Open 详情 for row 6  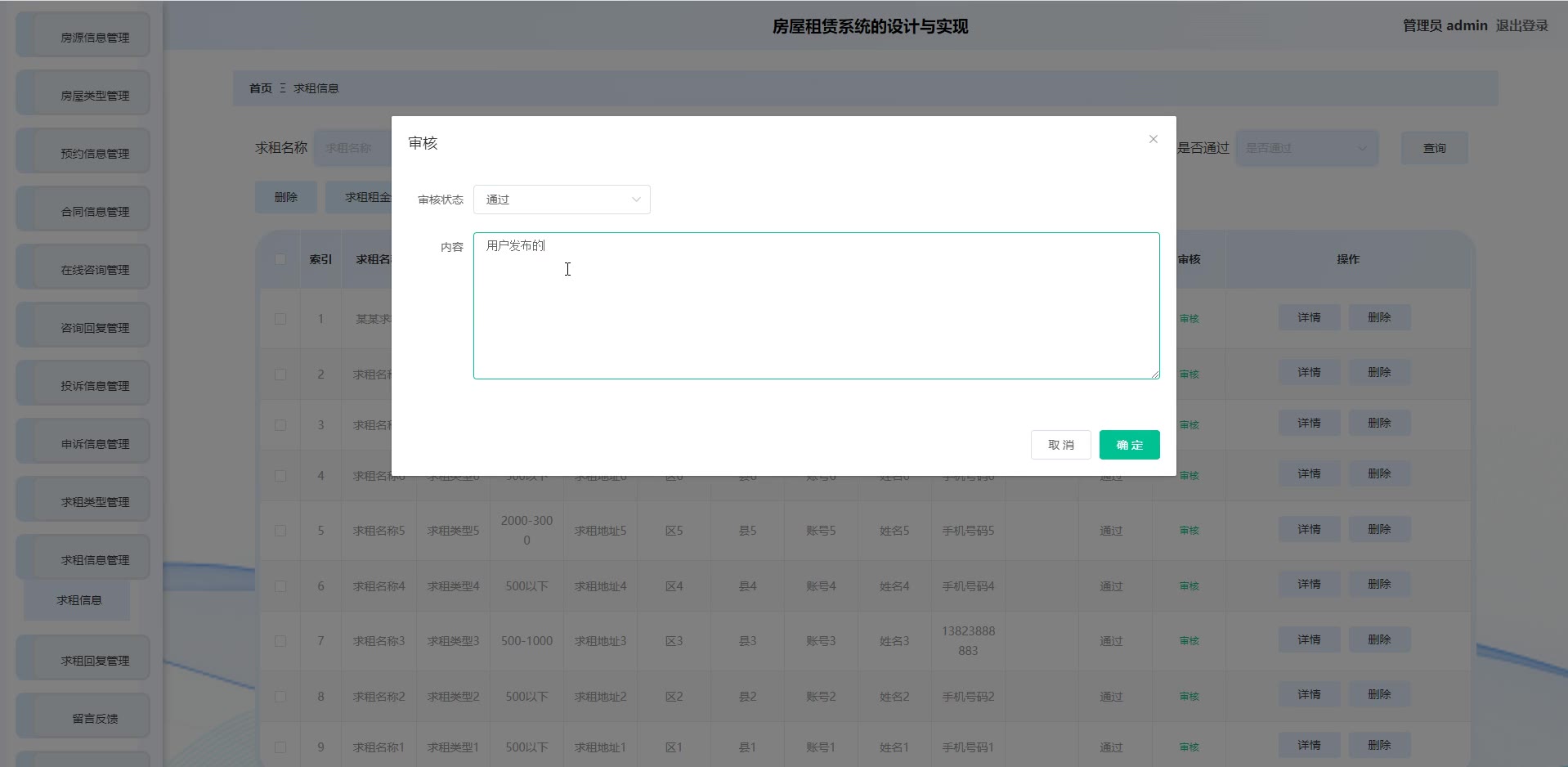tap(1309, 585)
